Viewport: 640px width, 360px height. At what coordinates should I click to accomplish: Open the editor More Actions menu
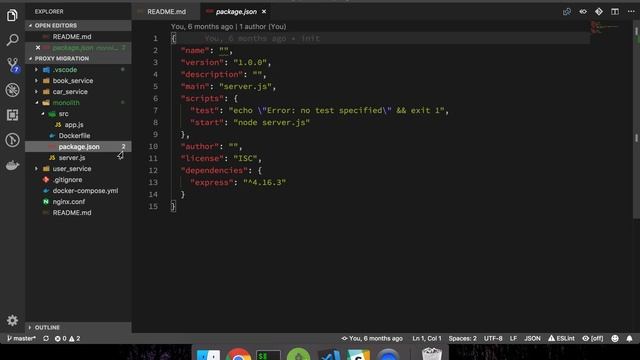[x=631, y=12]
